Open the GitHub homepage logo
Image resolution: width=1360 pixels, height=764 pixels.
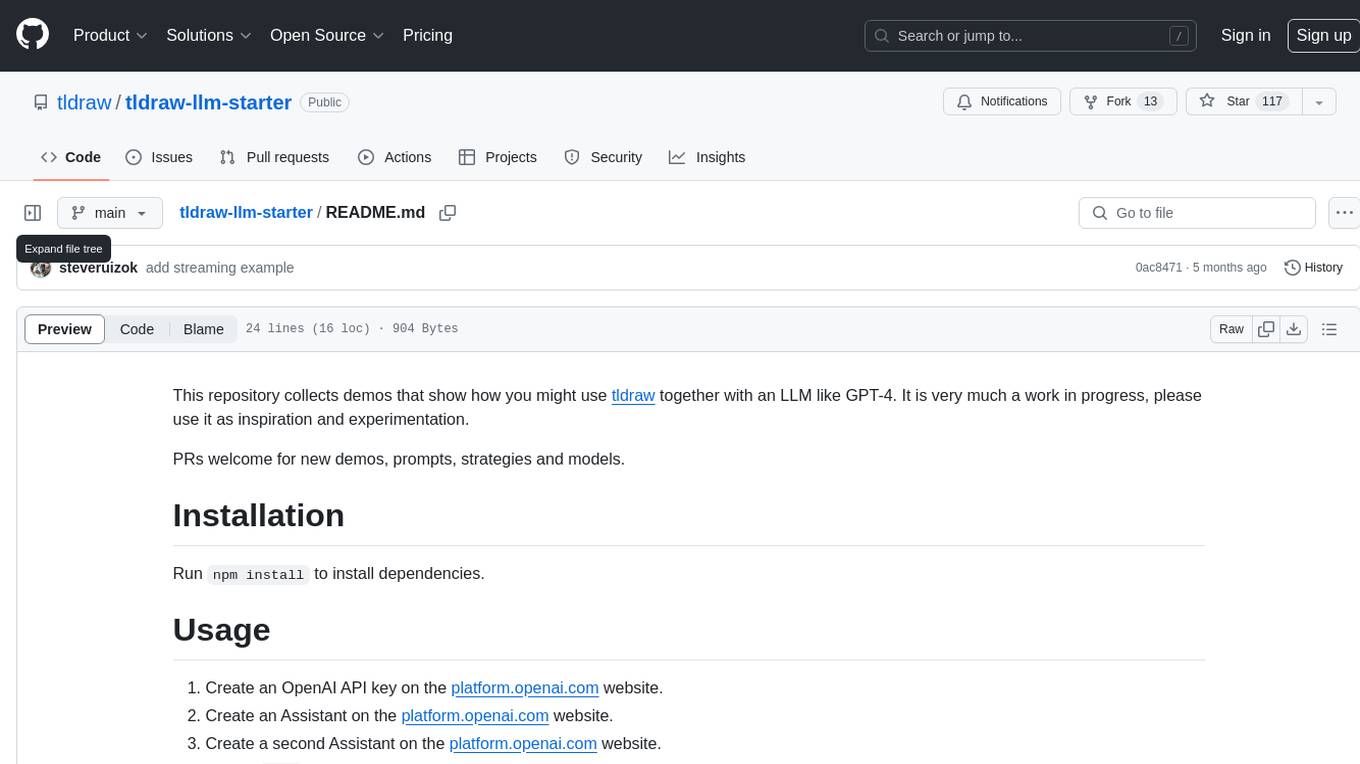tap(32, 35)
